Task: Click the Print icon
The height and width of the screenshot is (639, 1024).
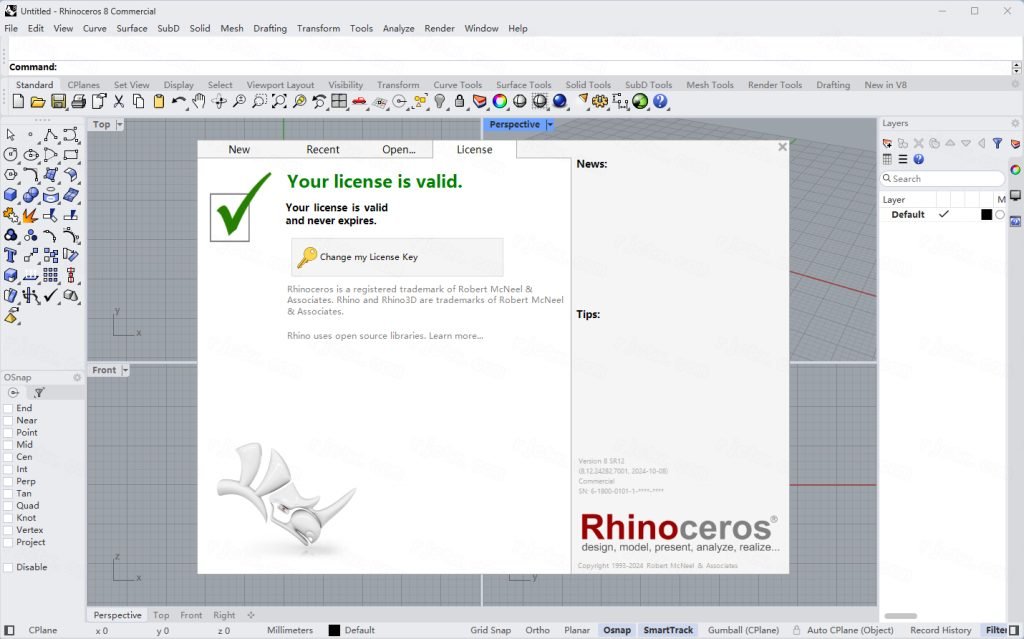Action: coord(78,101)
